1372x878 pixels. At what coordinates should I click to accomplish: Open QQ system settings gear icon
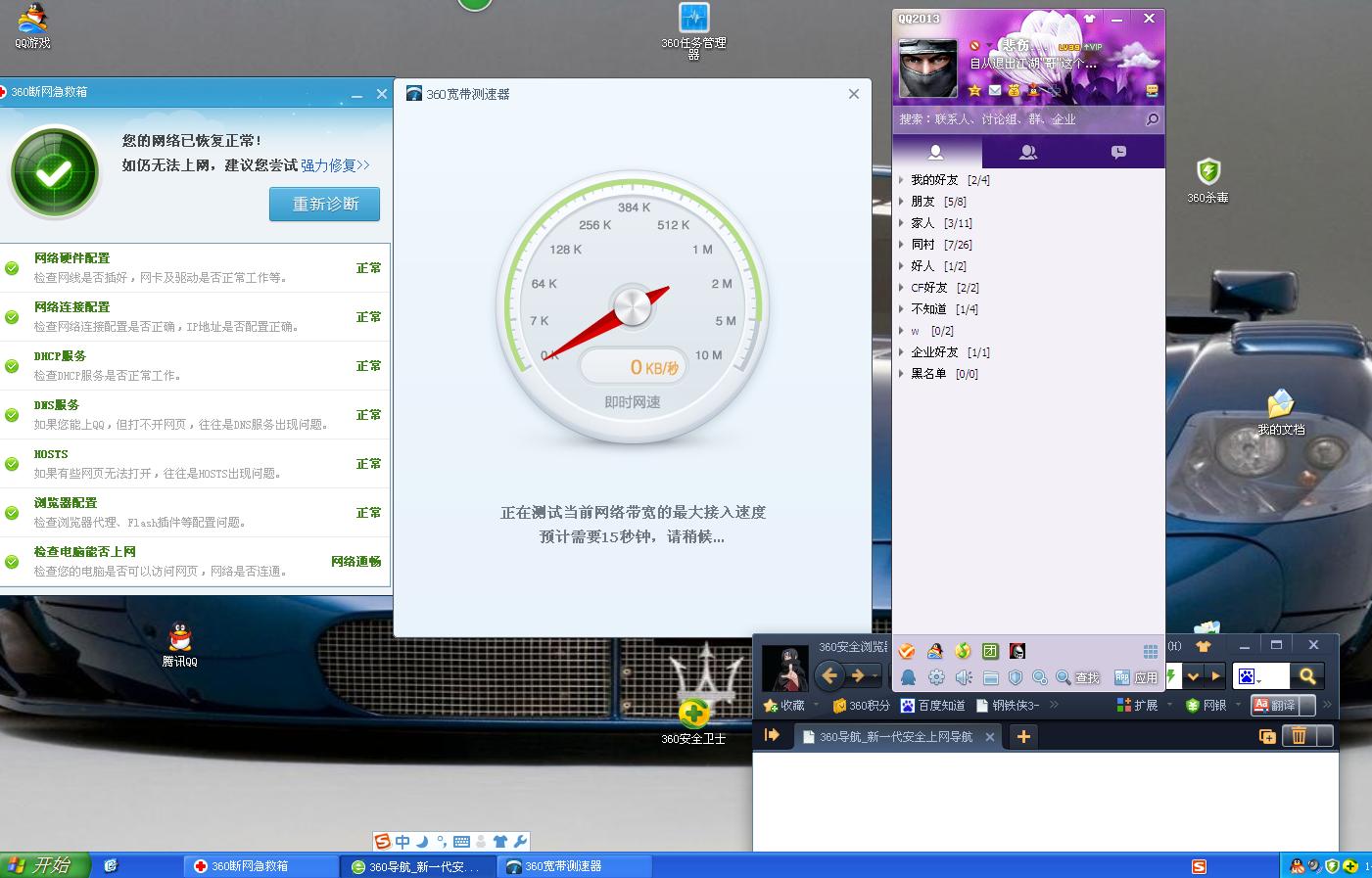936,677
